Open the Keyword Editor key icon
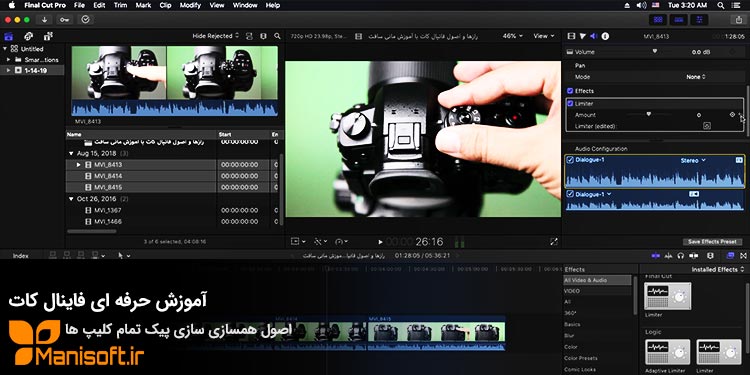This screenshot has width=750, height=375. click(x=65, y=20)
